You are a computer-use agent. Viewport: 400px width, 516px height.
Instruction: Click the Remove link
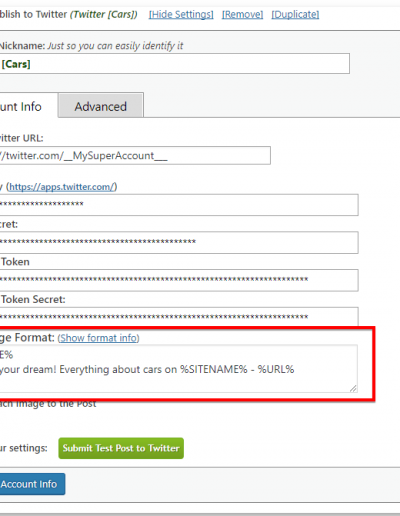(x=242, y=15)
